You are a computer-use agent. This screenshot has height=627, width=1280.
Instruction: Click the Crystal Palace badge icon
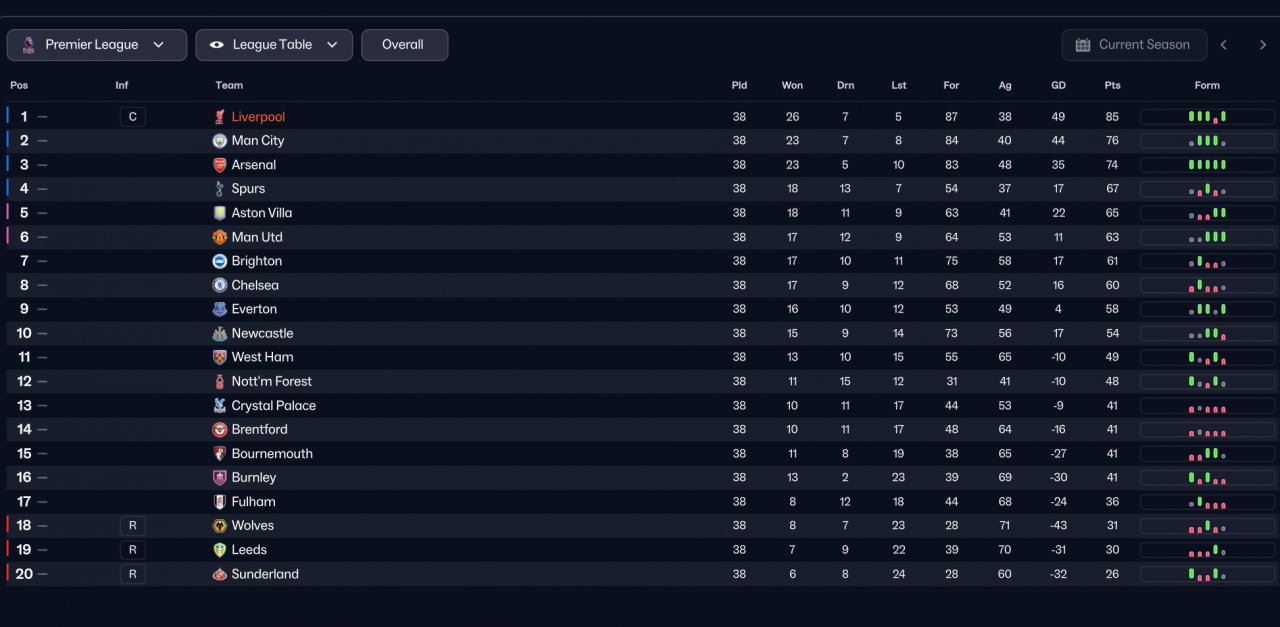[220, 406]
